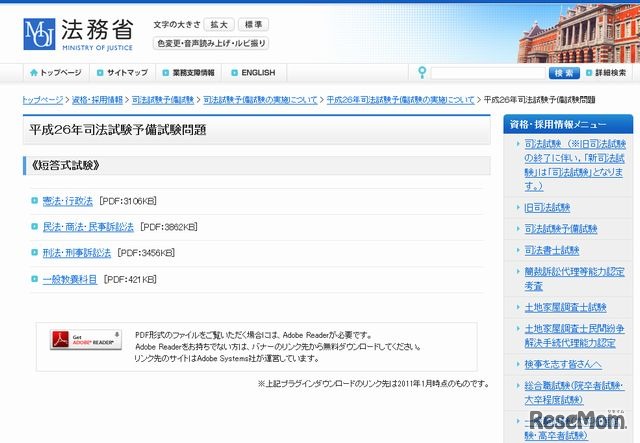This screenshot has width=640, height=443.
Task: Open the 司法試験(※旧司法試験の終了に伴い…) sidebar link
Action: coord(575,165)
